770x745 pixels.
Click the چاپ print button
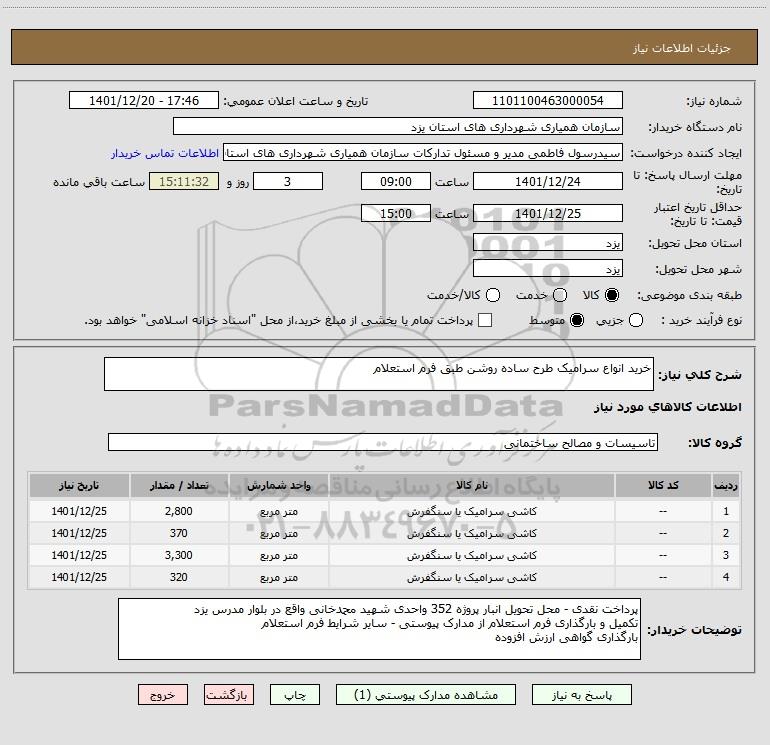coord(295,695)
